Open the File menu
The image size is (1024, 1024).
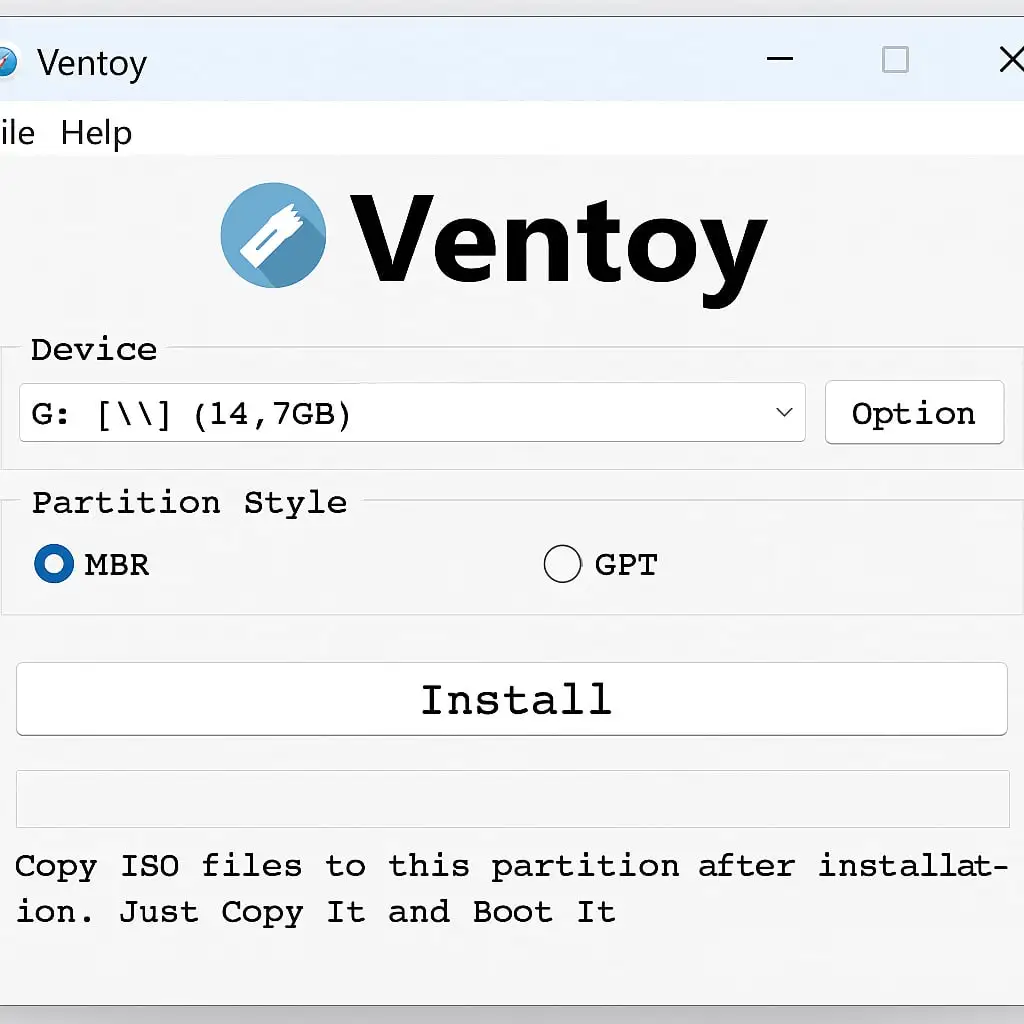point(17,133)
